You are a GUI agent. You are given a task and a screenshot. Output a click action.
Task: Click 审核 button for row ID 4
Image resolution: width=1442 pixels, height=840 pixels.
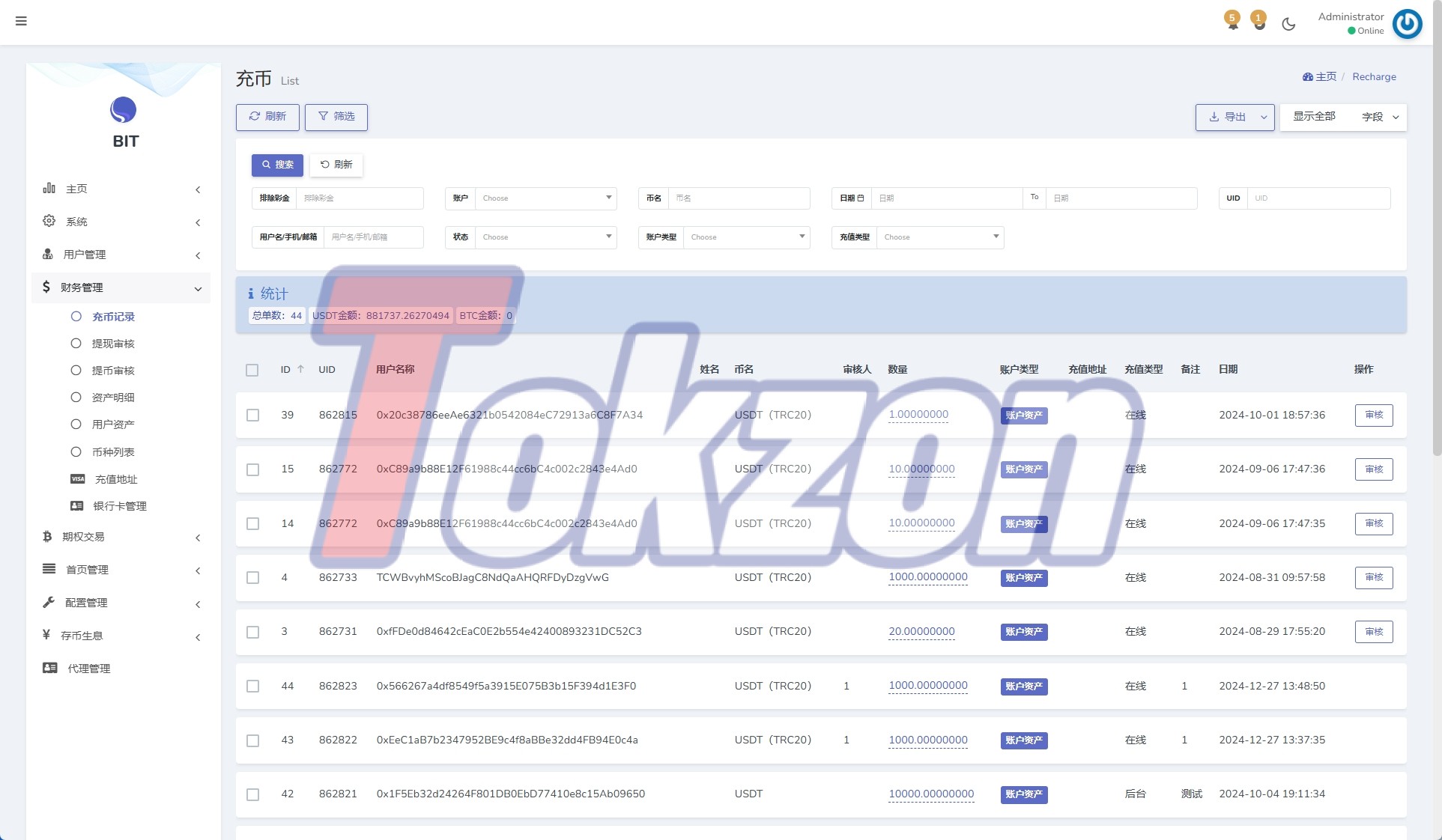(1373, 577)
